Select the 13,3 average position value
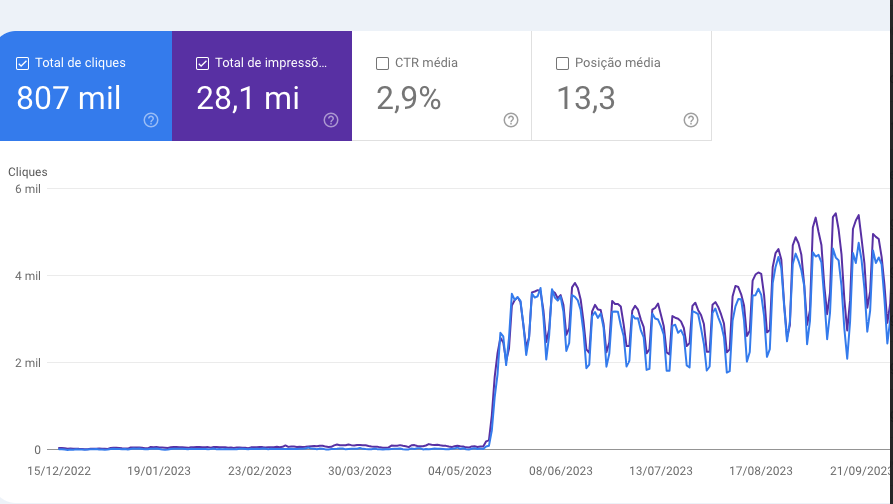Viewport: 893px width, 504px height. 585,98
